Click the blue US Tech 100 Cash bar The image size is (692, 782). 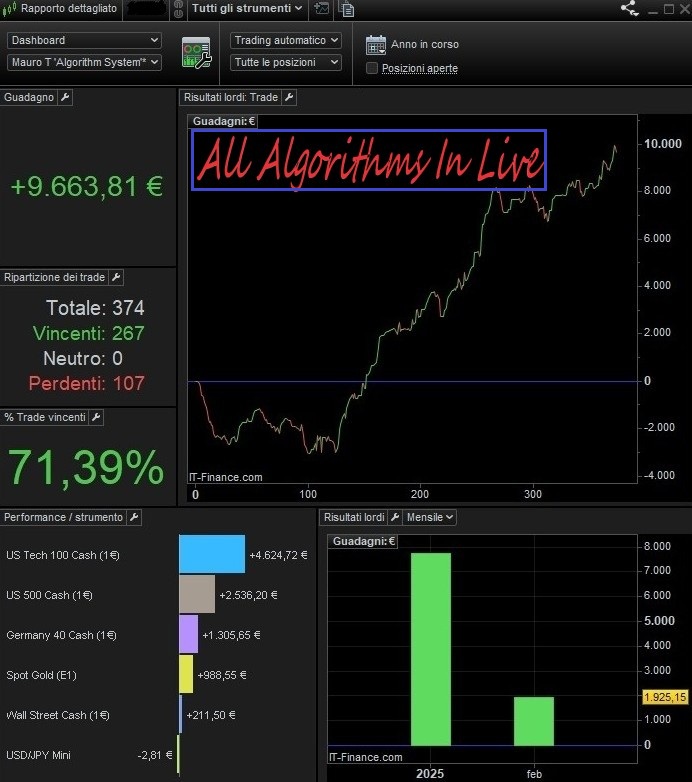212,554
